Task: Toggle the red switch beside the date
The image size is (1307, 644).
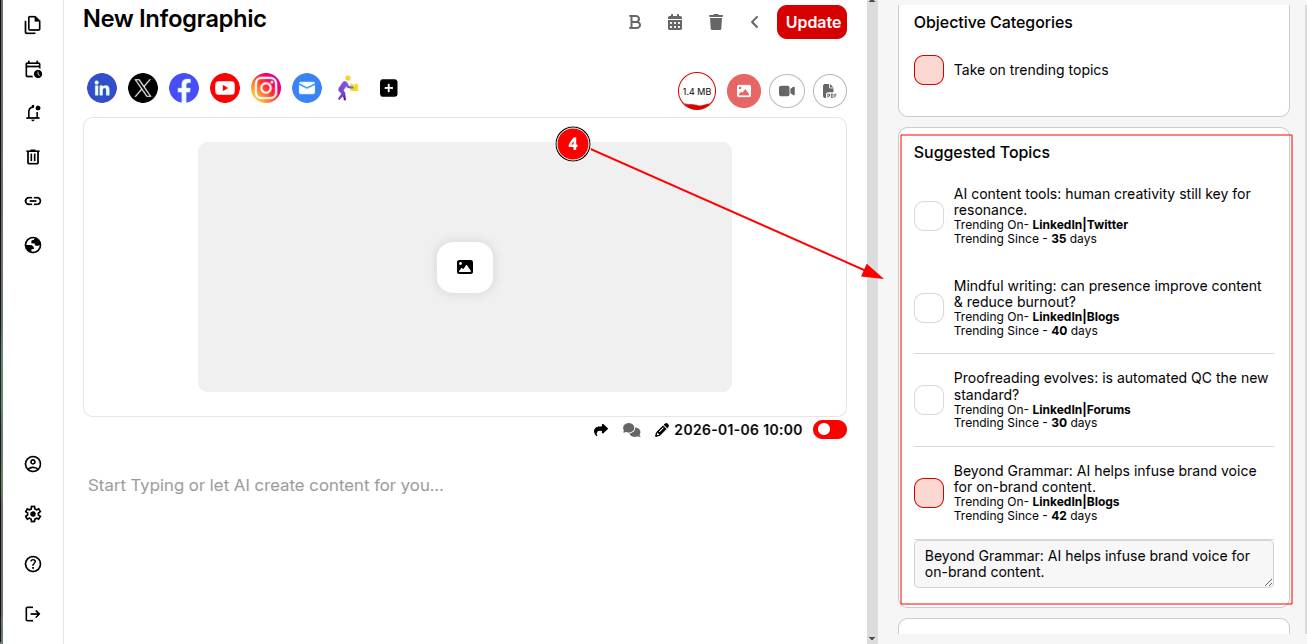Action: coord(830,430)
